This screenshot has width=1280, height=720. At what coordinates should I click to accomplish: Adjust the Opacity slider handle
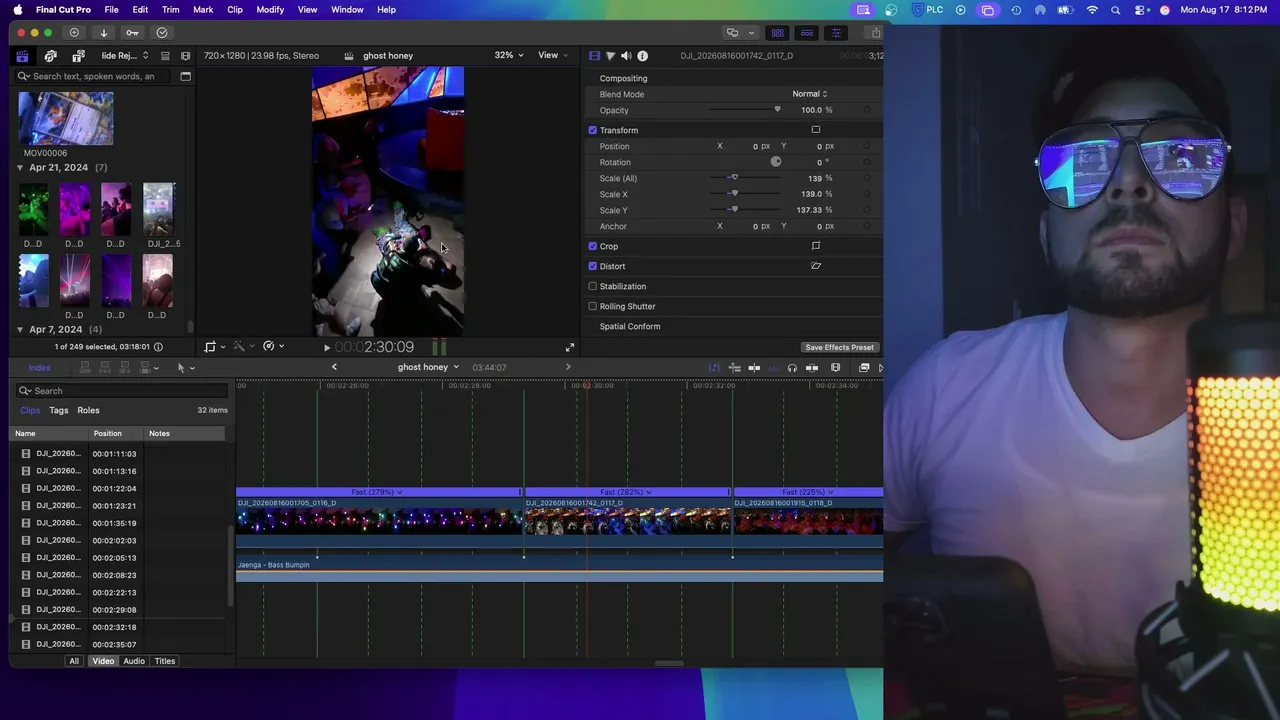pos(777,110)
